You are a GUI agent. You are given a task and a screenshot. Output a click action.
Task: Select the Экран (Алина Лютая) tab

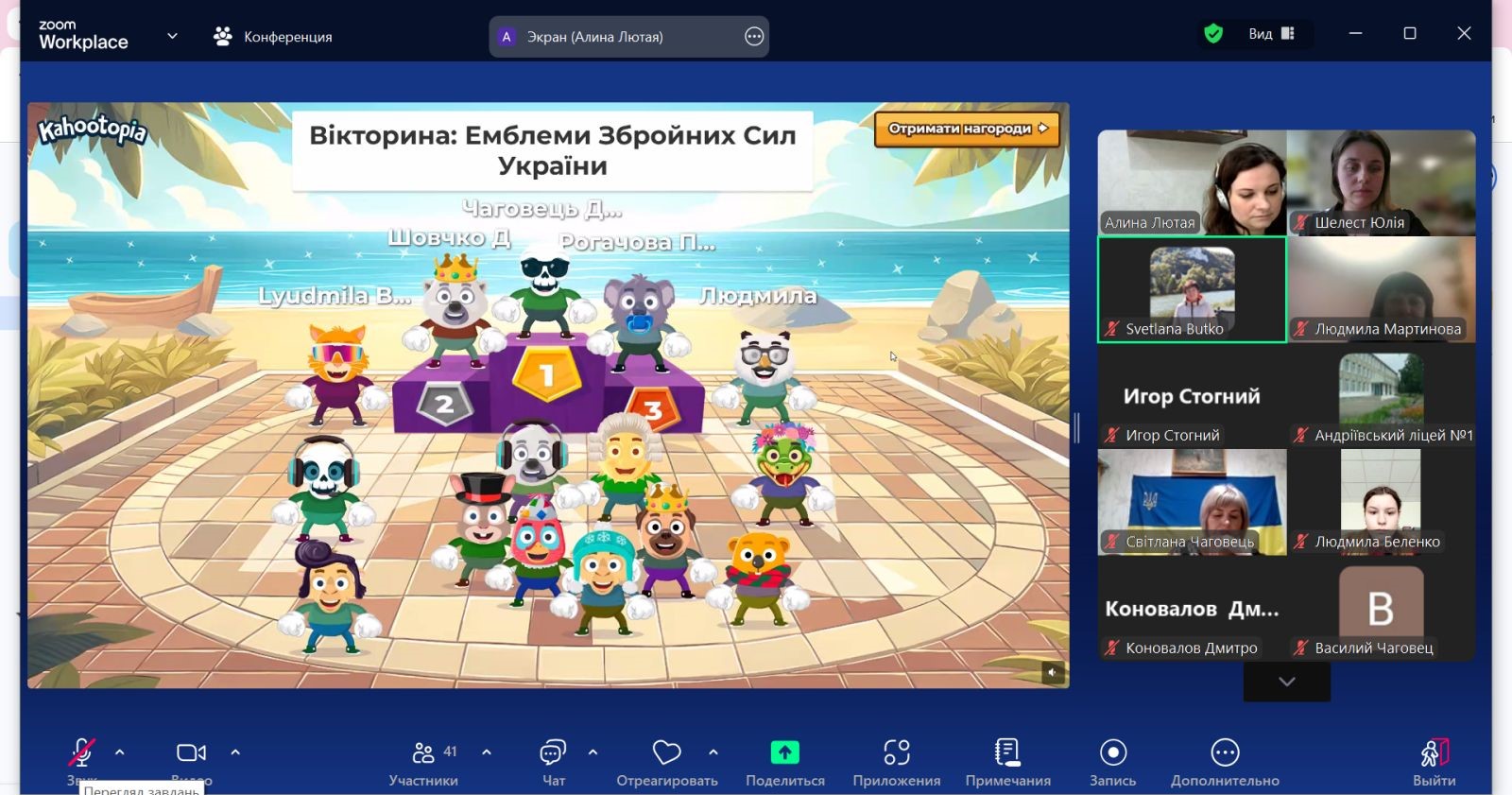coord(629,37)
